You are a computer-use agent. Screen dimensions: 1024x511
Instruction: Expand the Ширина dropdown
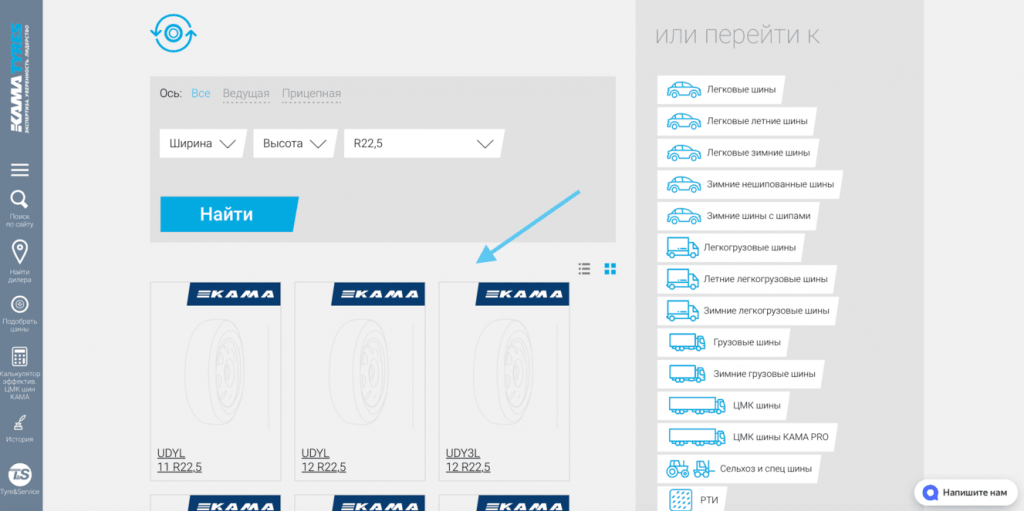(202, 144)
